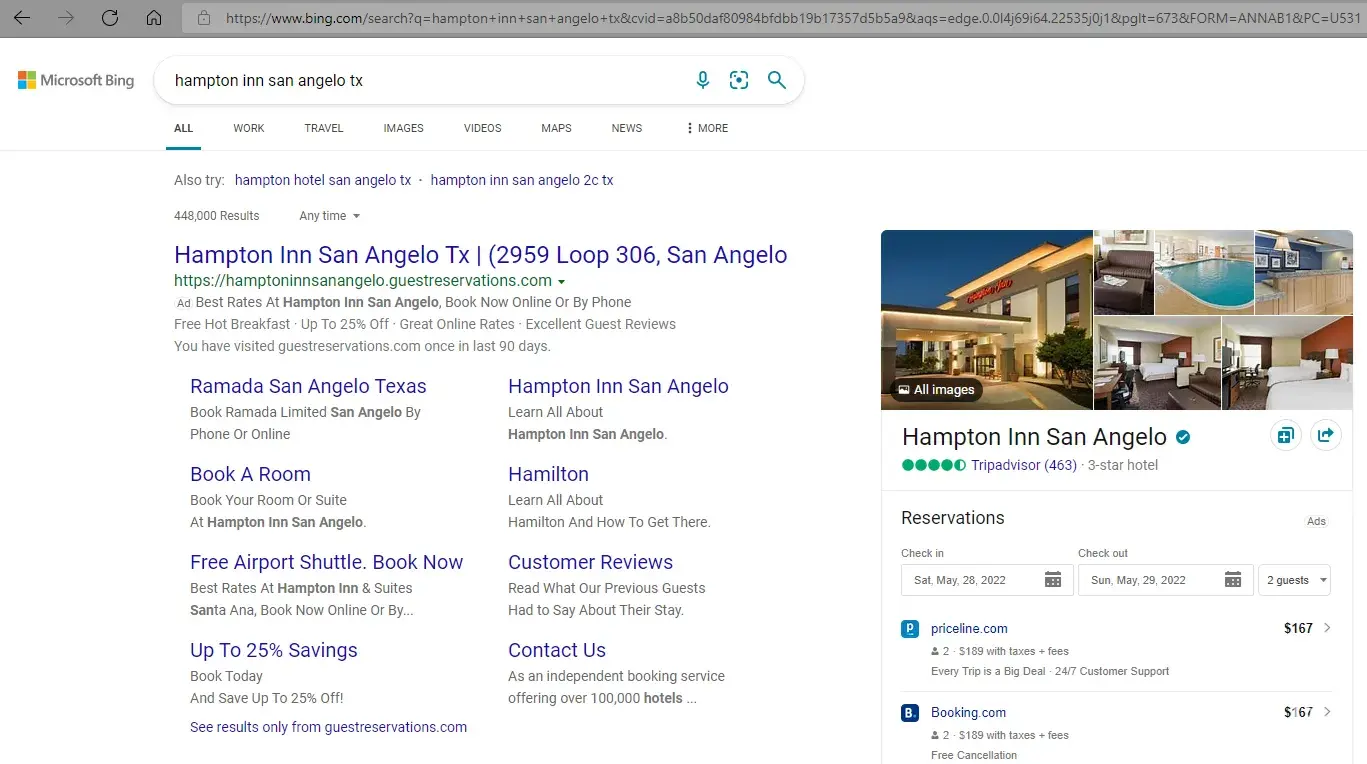The width and height of the screenshot is (1367, 764).
Task: Open the Maps search tab
Action: pos(556,128)
